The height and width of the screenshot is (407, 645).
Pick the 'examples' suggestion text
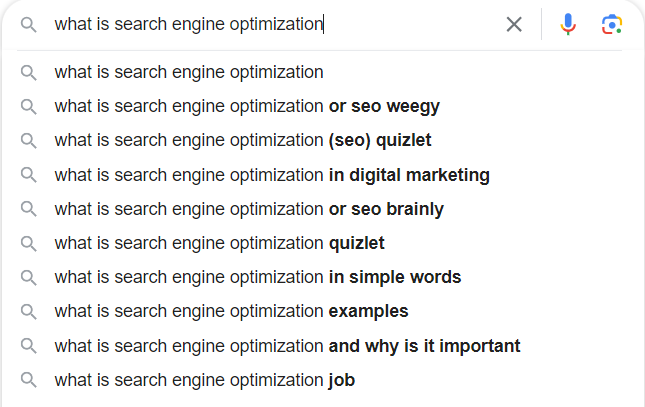(231, 312)
